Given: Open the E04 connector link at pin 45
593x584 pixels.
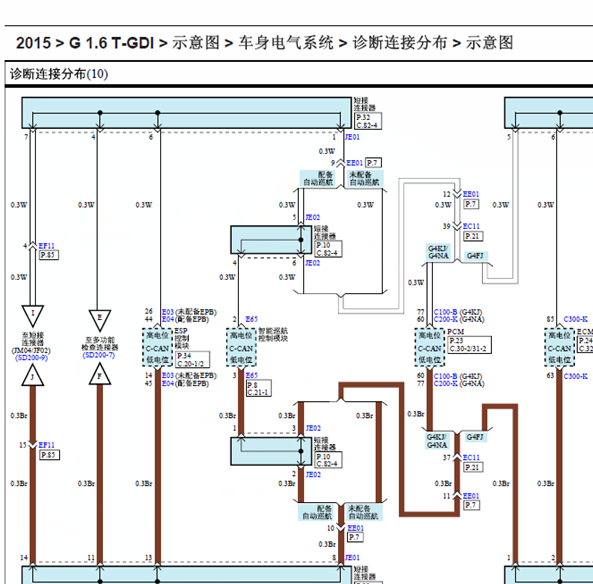Looking at the screenshot, I should point(168,383).
